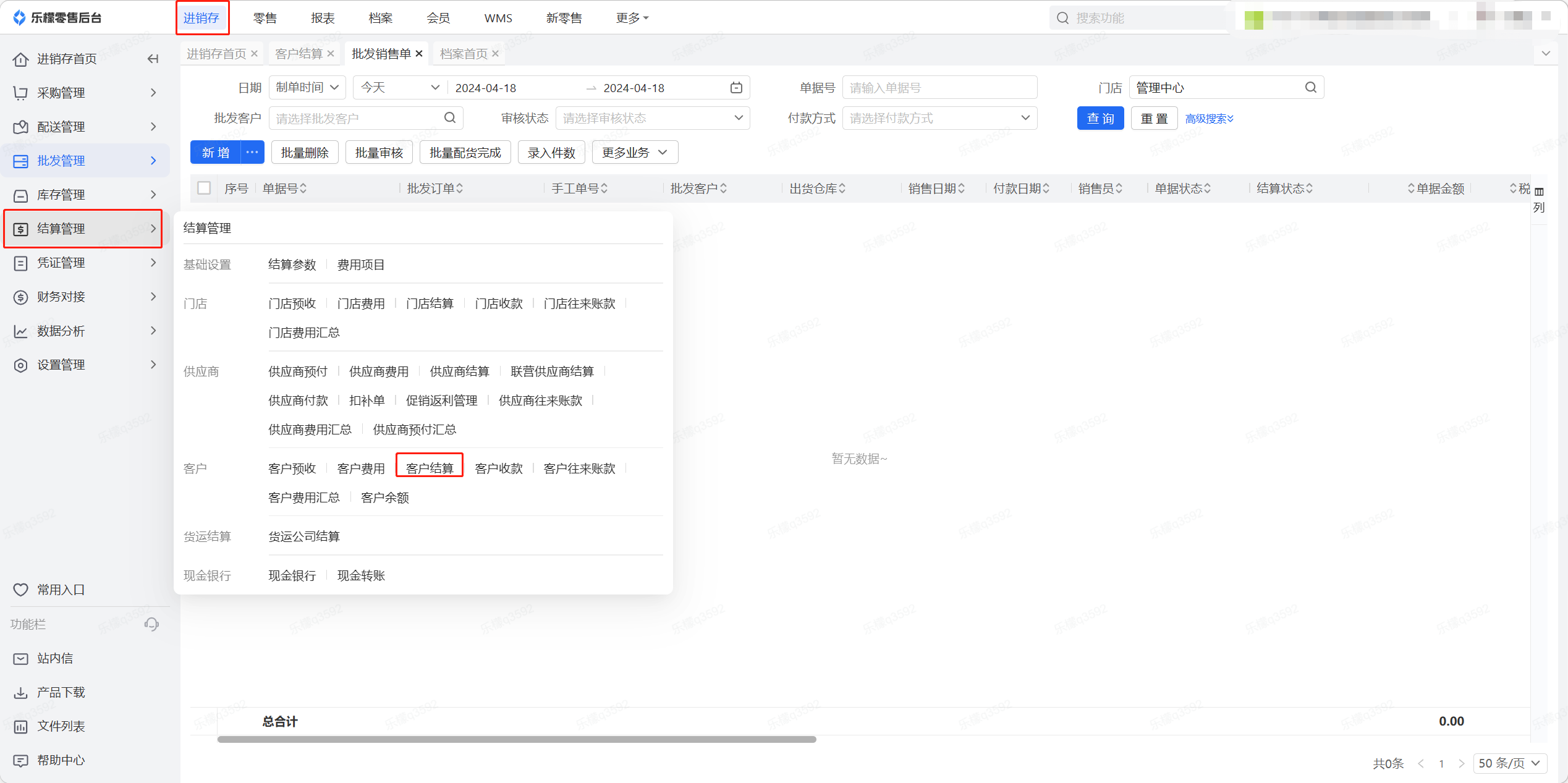Switch to the 零售 top menu

pyautogui.click(x=265, y=18)
